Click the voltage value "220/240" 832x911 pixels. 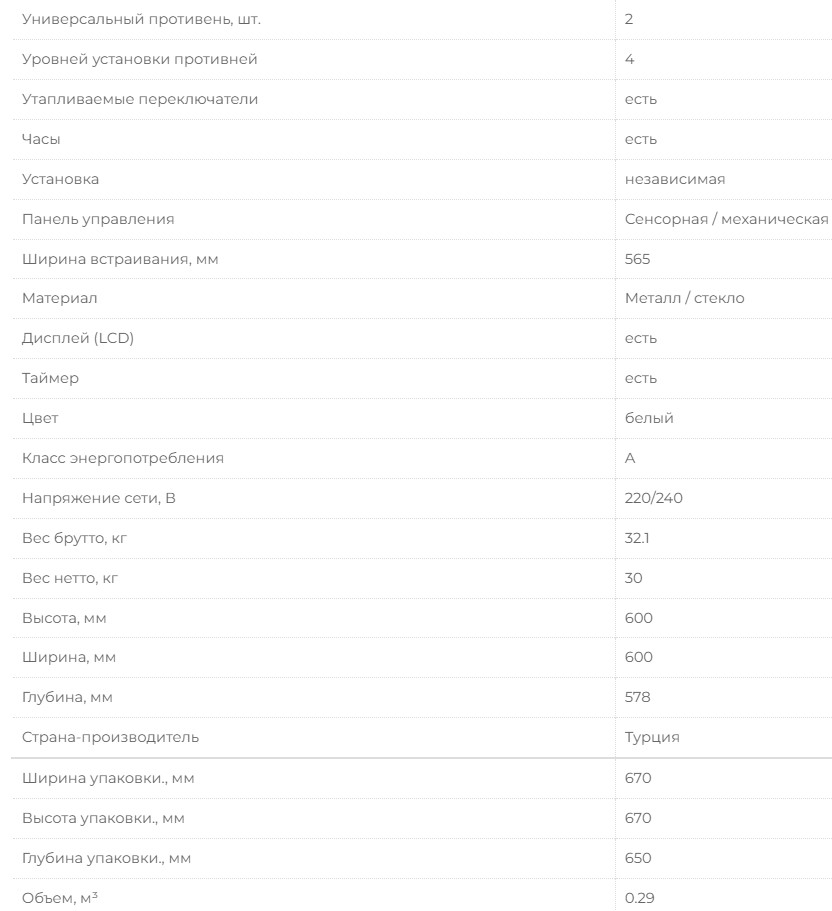click(653, 498)
